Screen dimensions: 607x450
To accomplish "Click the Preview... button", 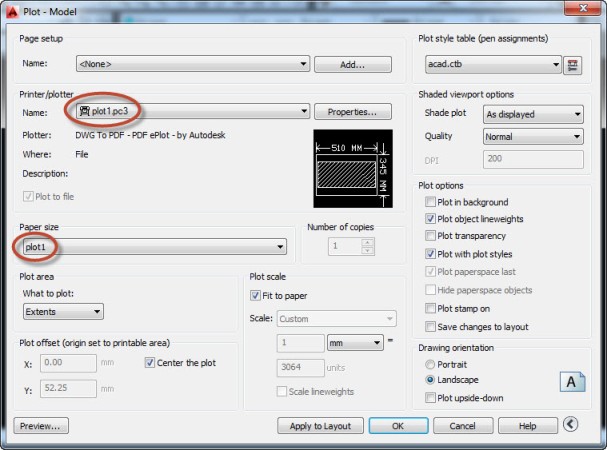I will tap(41, 426).
